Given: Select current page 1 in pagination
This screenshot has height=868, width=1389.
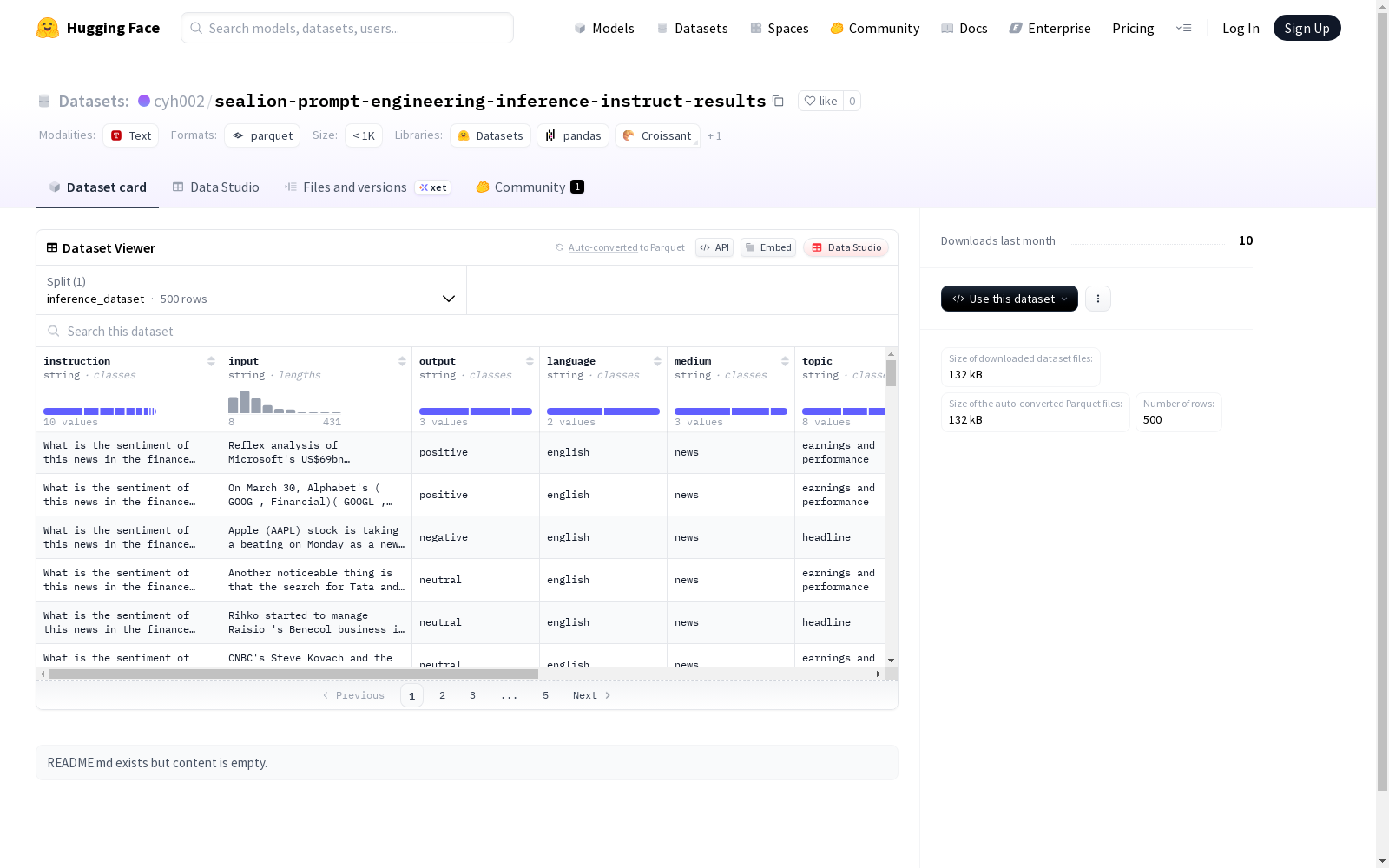Looking at the screenshot, I should [x=412, y=695].
